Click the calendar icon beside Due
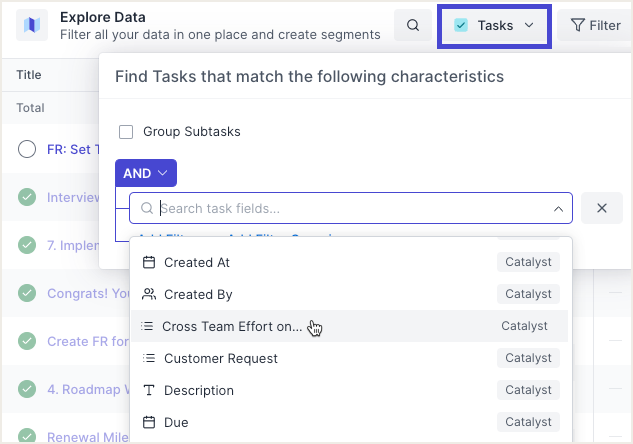The image size is (633, 444). click(149, 422)
